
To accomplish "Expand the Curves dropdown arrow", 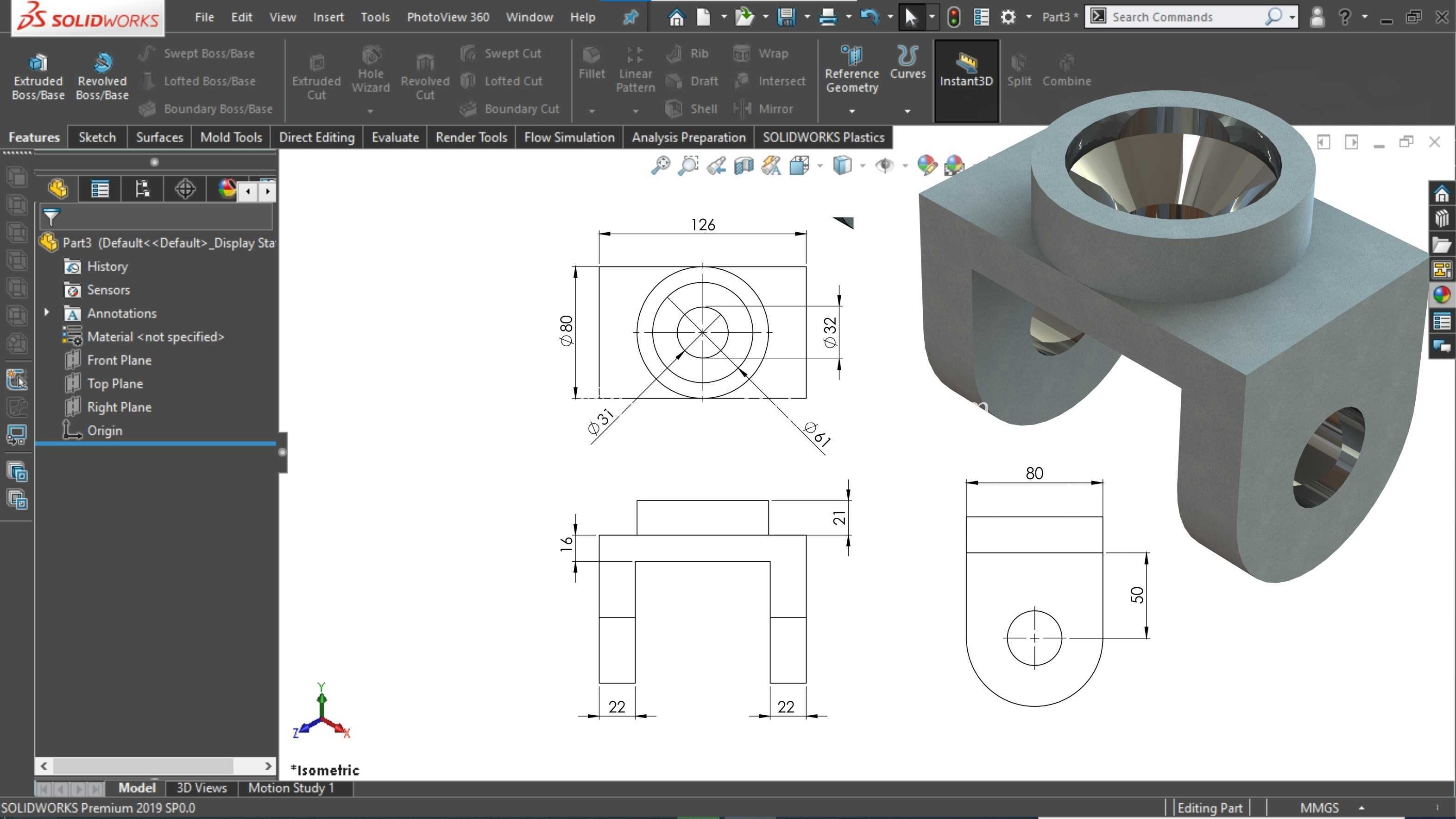I will [x=907, y=111].
